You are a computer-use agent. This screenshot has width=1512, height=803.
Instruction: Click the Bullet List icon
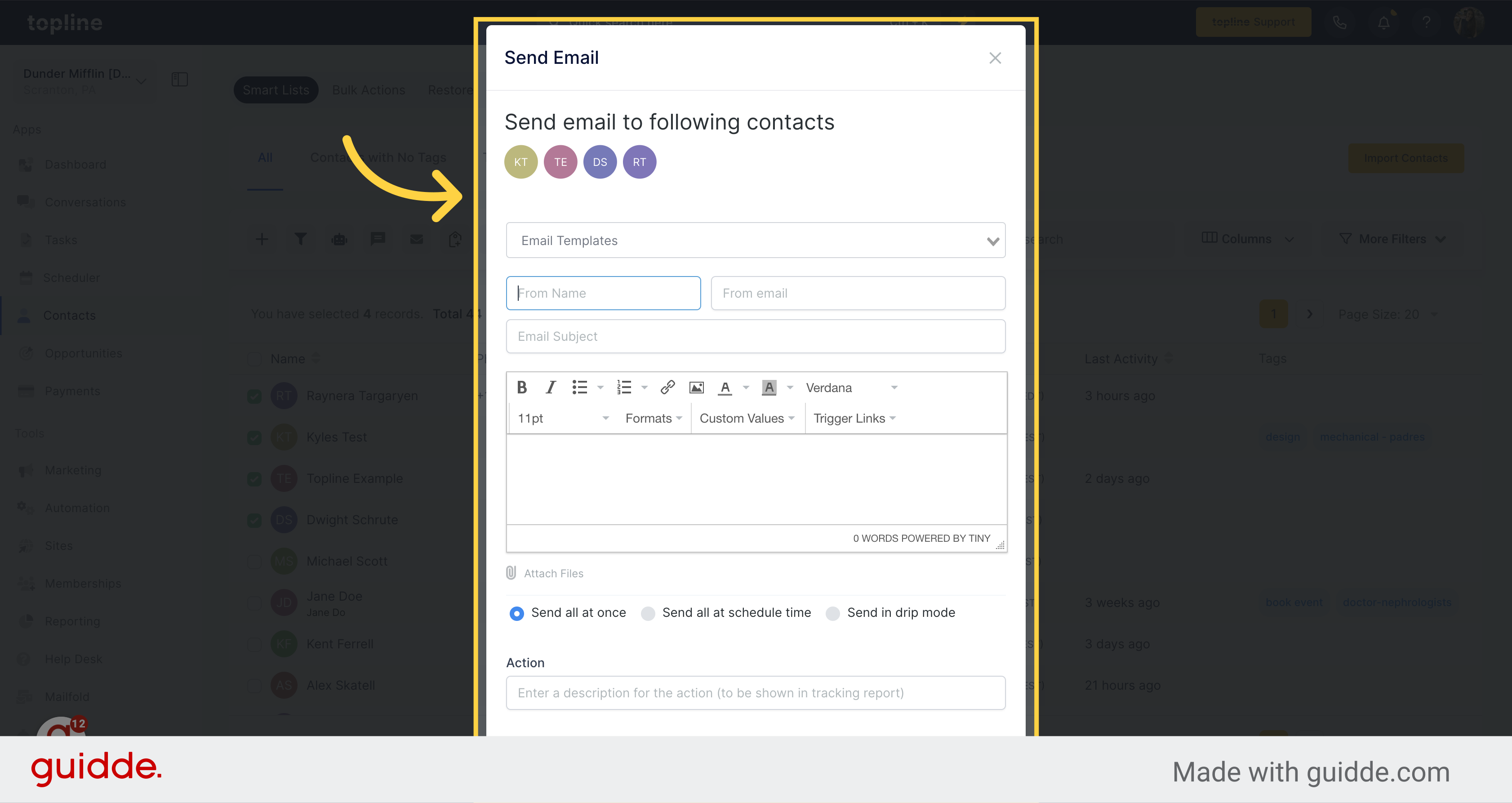pos(580,387)
